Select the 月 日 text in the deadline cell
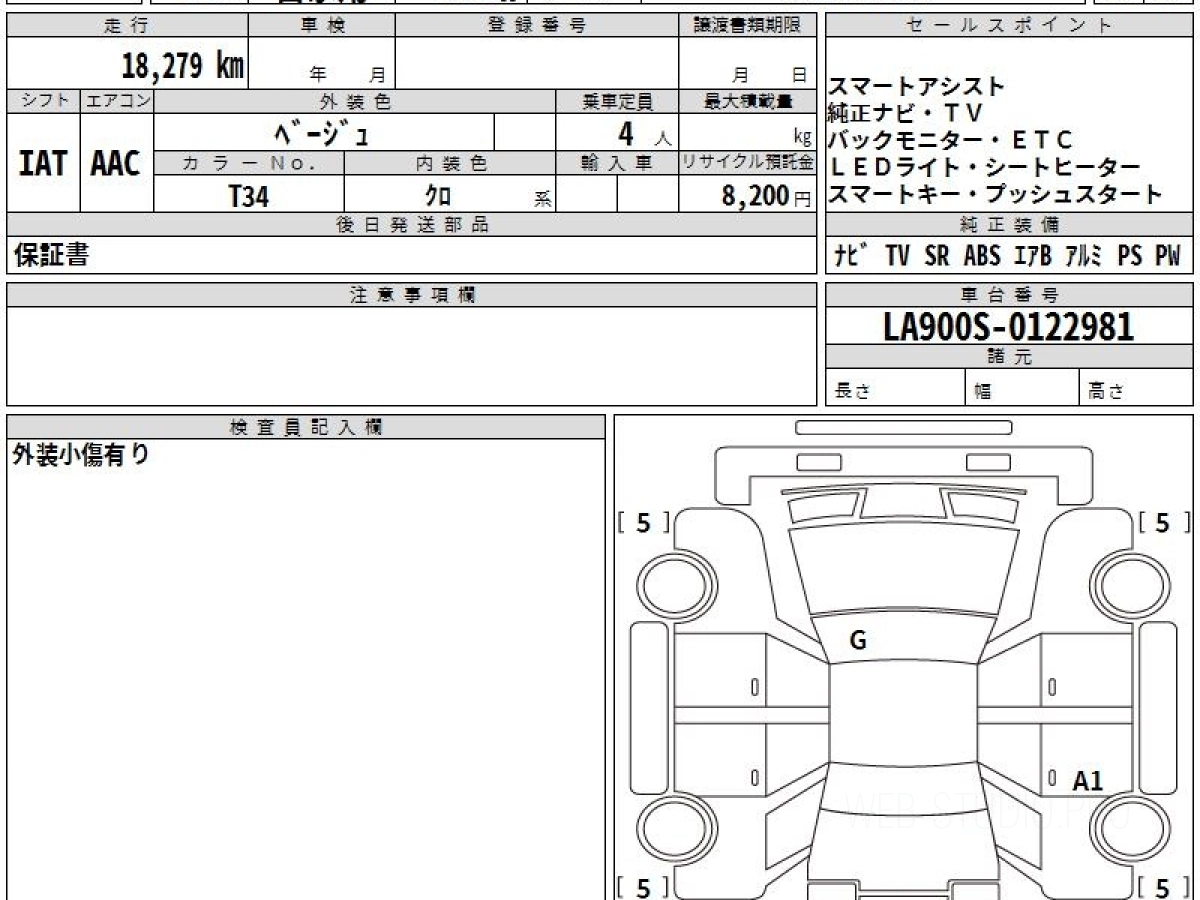Viewport: 1200px width, 900px height. [769, 75]
